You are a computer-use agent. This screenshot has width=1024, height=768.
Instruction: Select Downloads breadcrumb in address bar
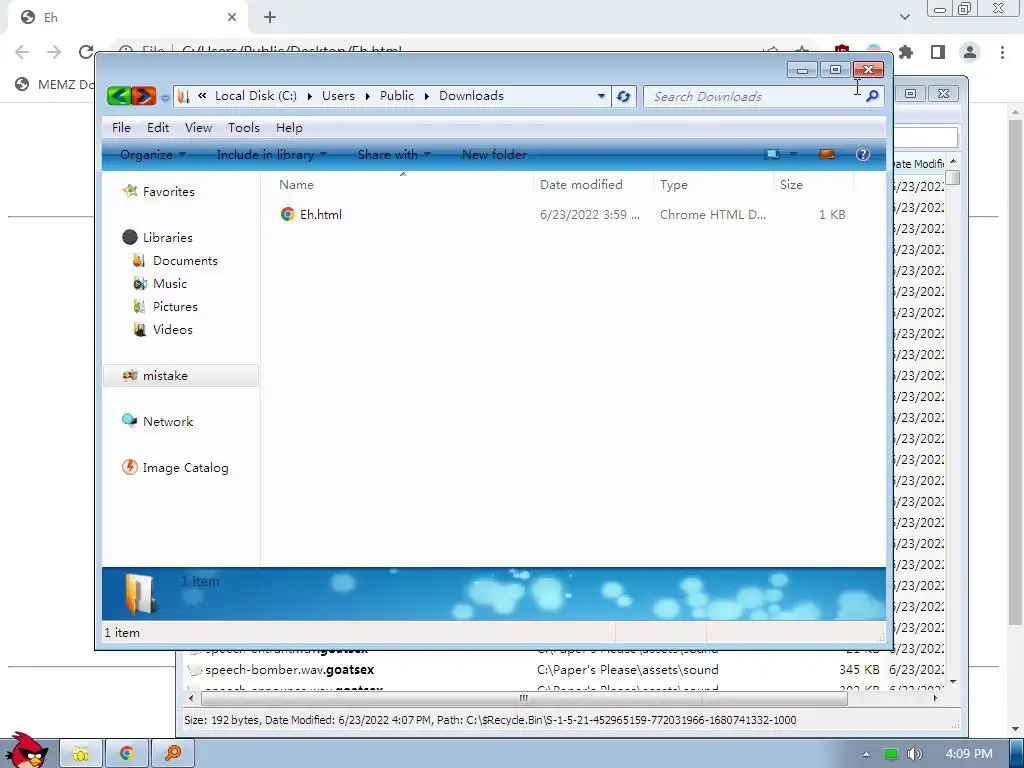coord(472,96)
